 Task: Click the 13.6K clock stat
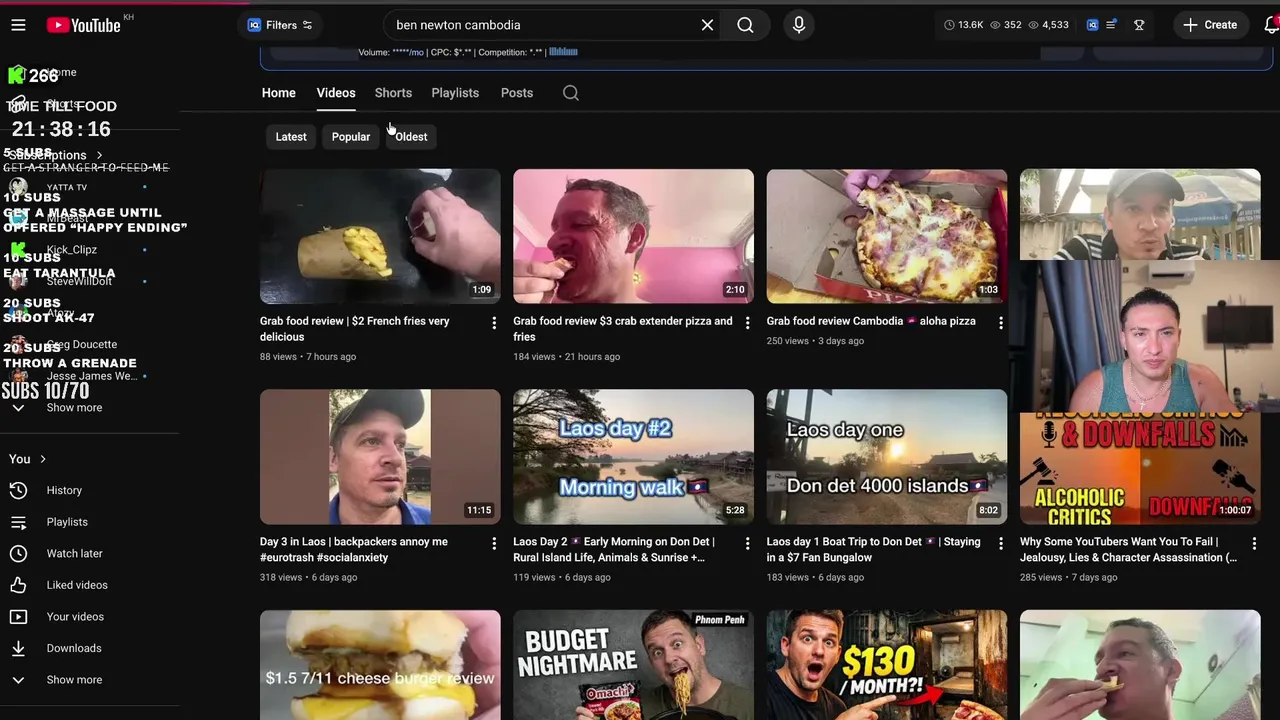tap(964, 25)
